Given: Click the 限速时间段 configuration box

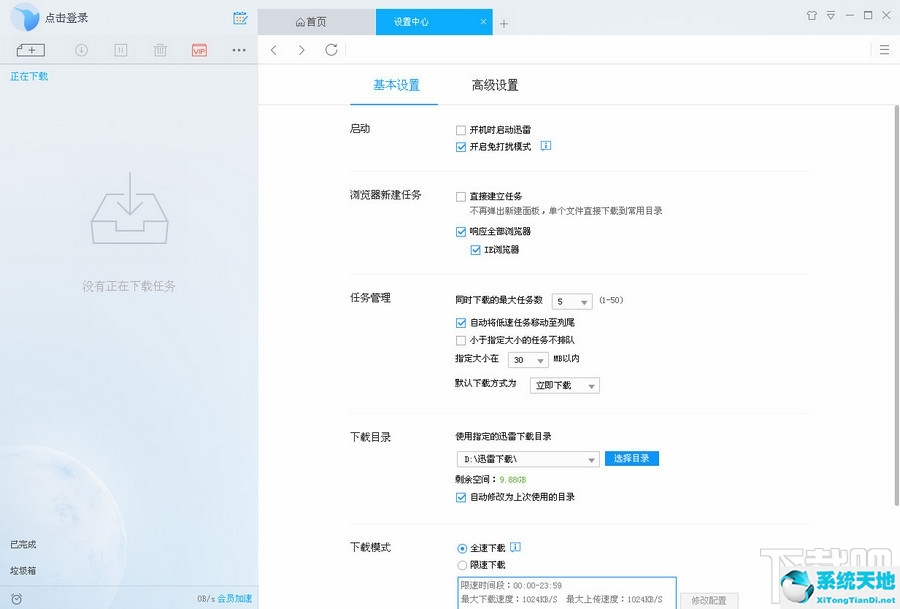Looking at the screenshot, I should tap(567, 592).
